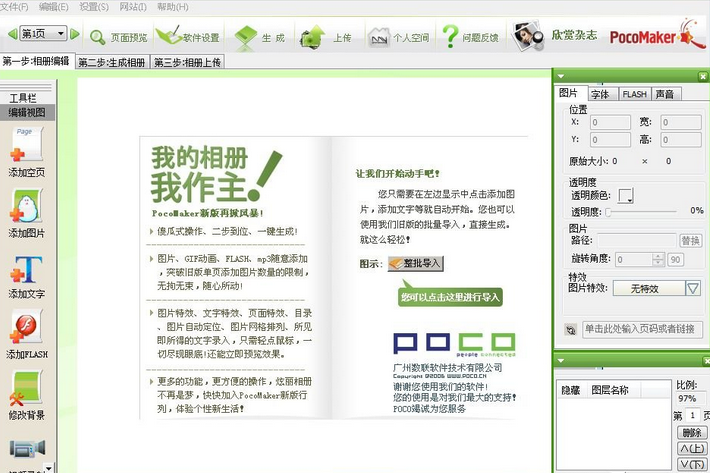This screenshot has height=473, width=710.
Task: Click the PocoMaker logo
Action: tap(657, 35)
